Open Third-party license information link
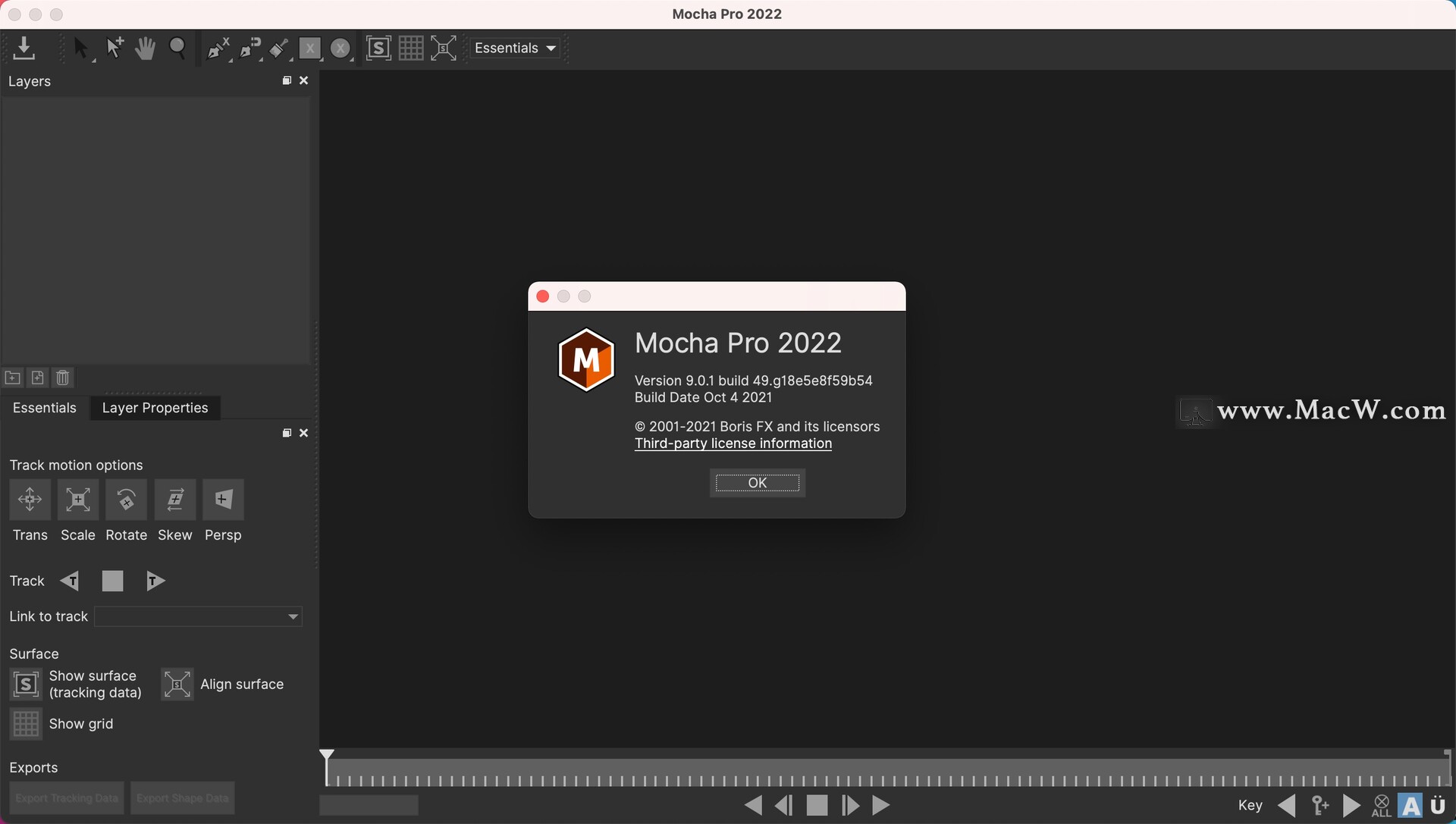The width and height of the screenshot is (1456, 824). (733, 443)
